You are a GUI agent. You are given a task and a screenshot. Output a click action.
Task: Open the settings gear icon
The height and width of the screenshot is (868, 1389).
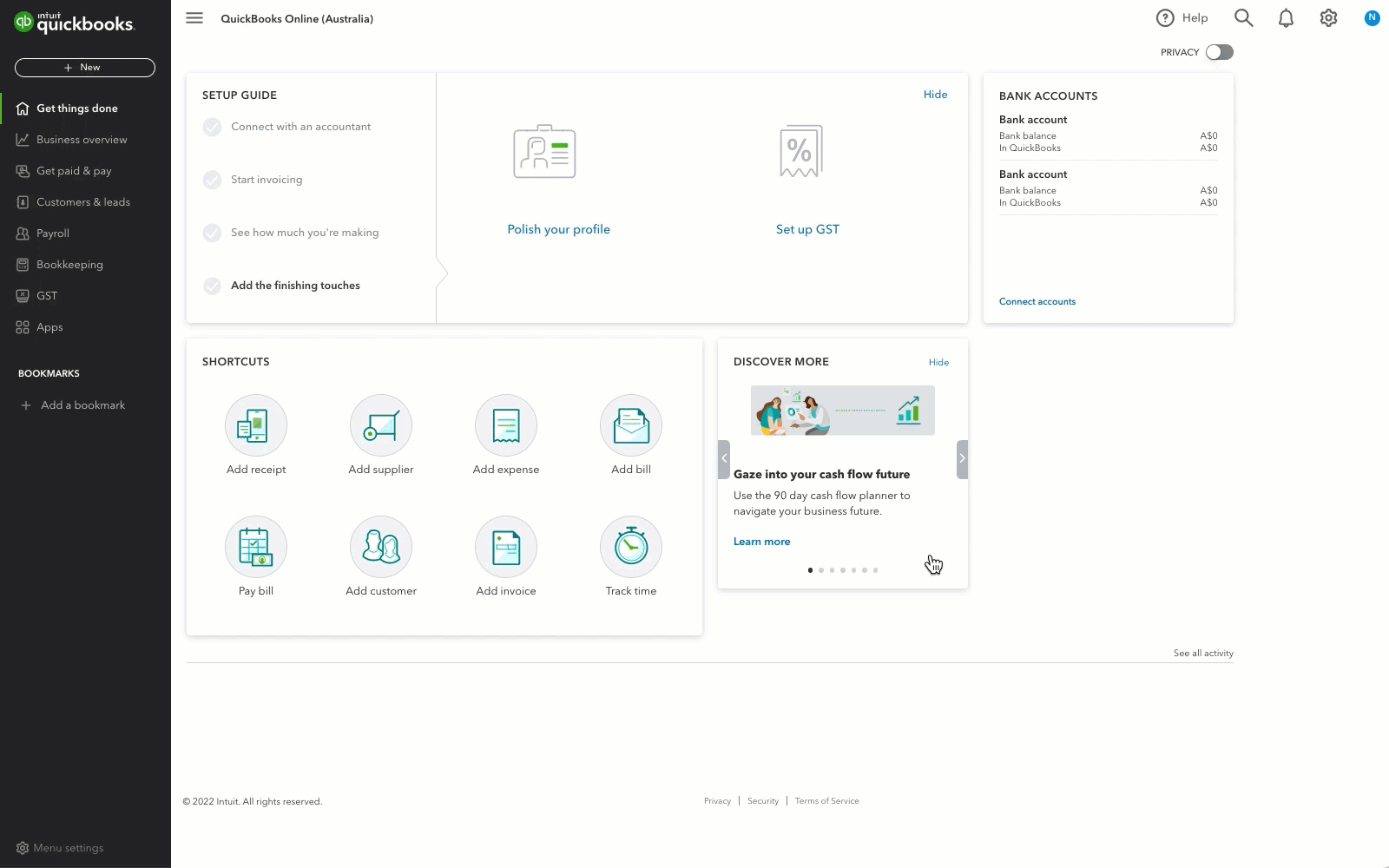[1328, 18]
